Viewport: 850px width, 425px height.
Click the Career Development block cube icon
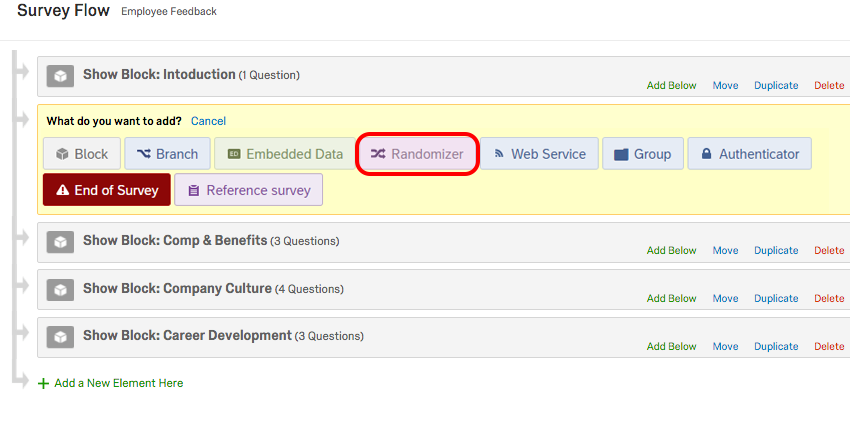point(60,337)
